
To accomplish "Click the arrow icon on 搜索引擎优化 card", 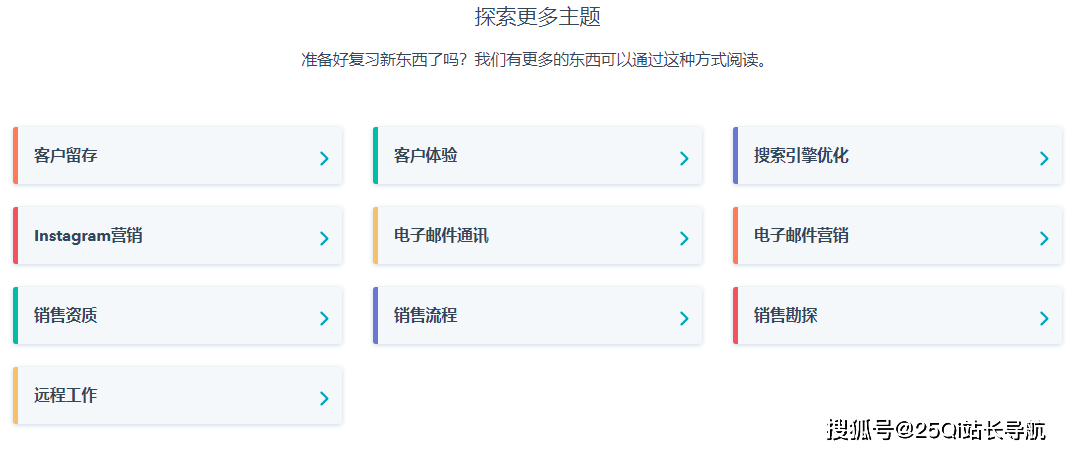I will 1044,158.
